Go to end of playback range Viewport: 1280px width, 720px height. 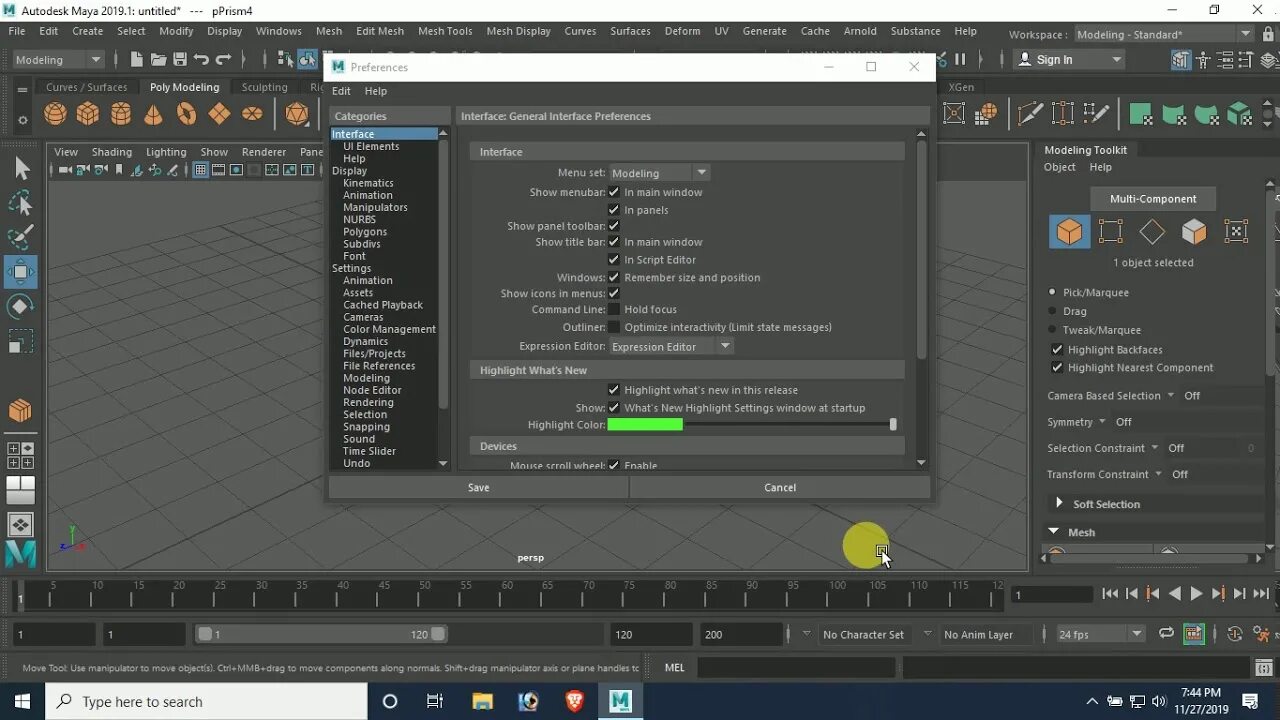(x=1261, y=594)
